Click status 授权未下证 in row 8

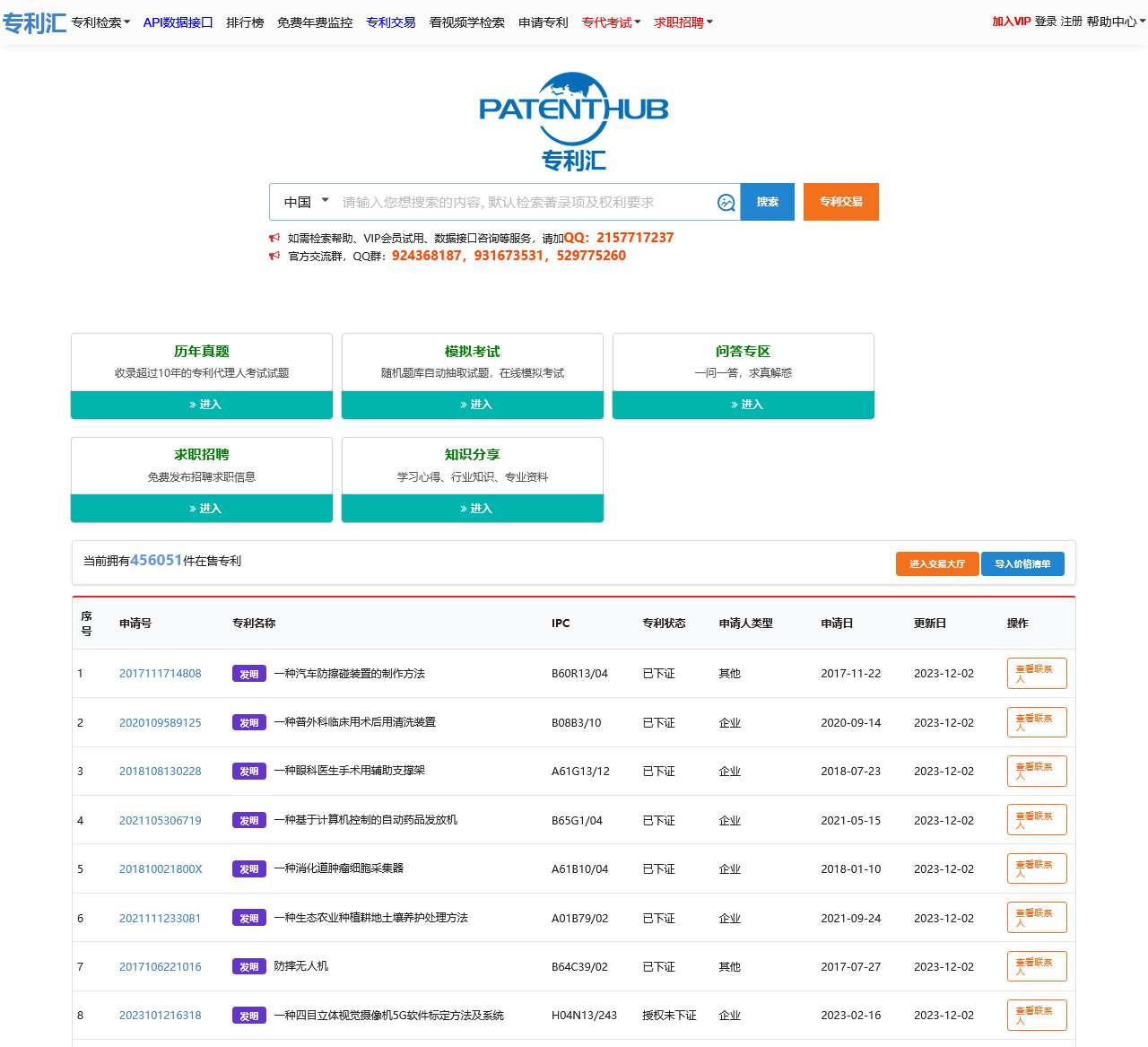(x=669, y=1016)
